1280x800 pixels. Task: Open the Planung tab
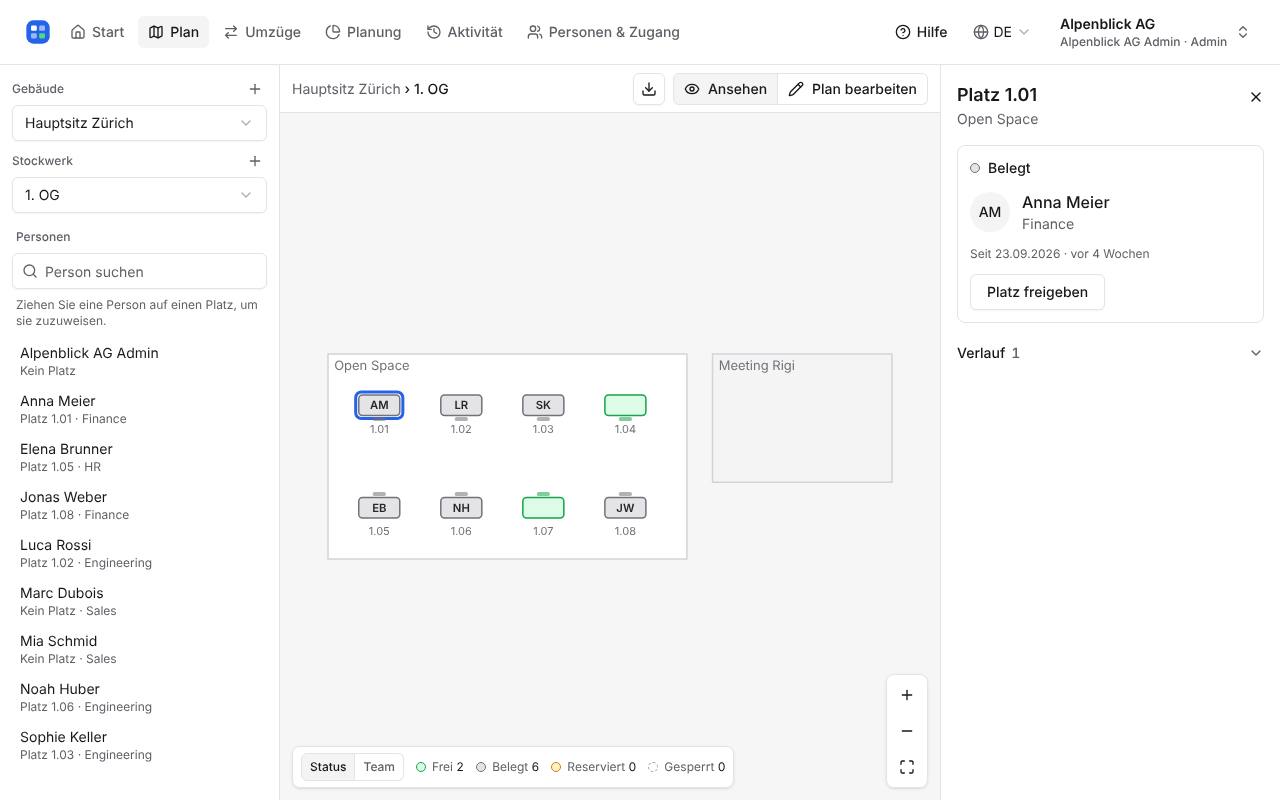tap(363, 32)
